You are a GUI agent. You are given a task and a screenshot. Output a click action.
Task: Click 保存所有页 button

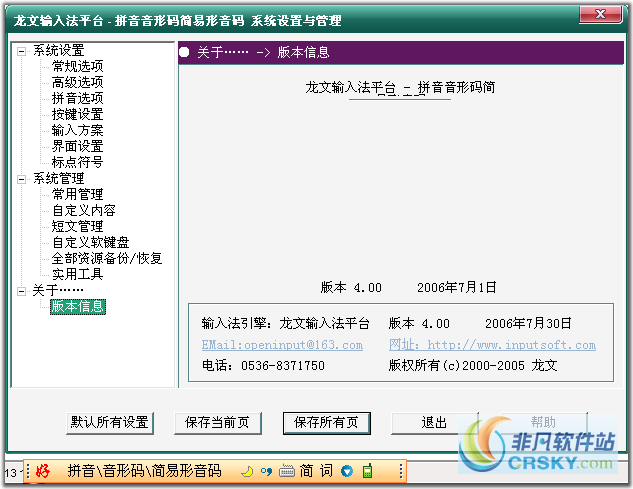tap(327, 423)
